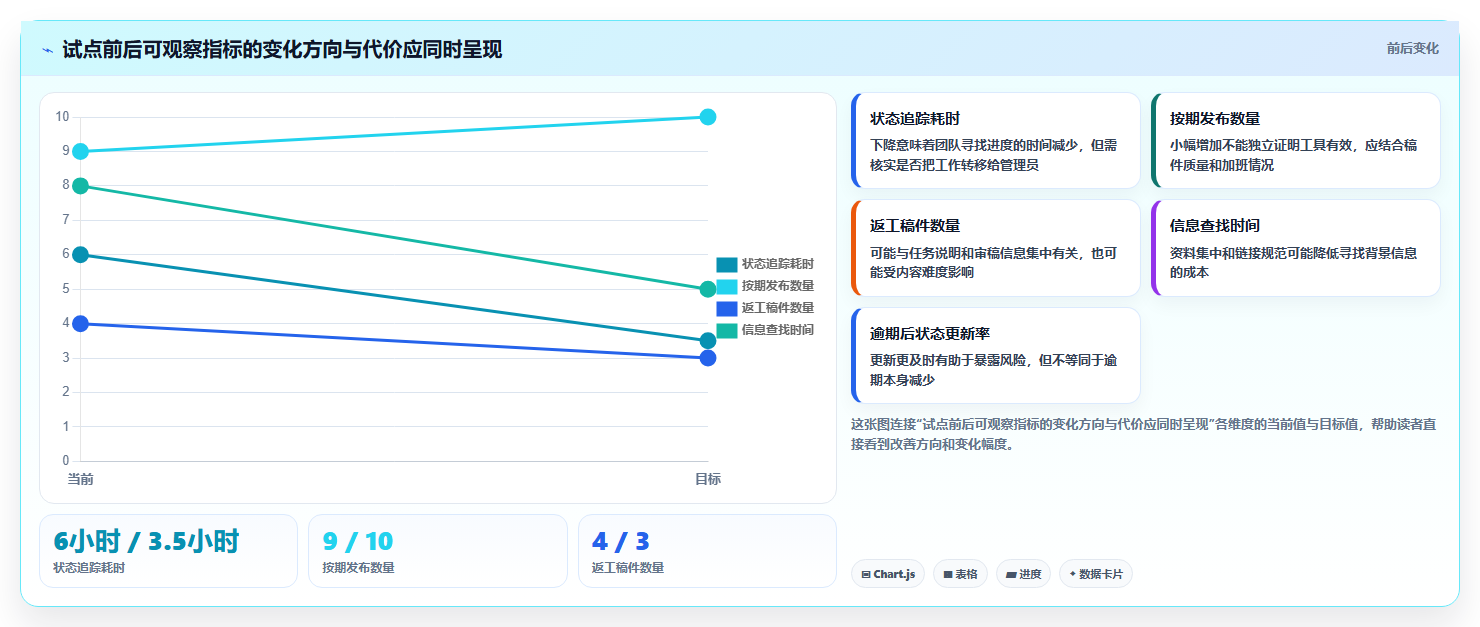
Task: Open the 状态追踪耗时 description card
Action: click(x=995, y=141)
